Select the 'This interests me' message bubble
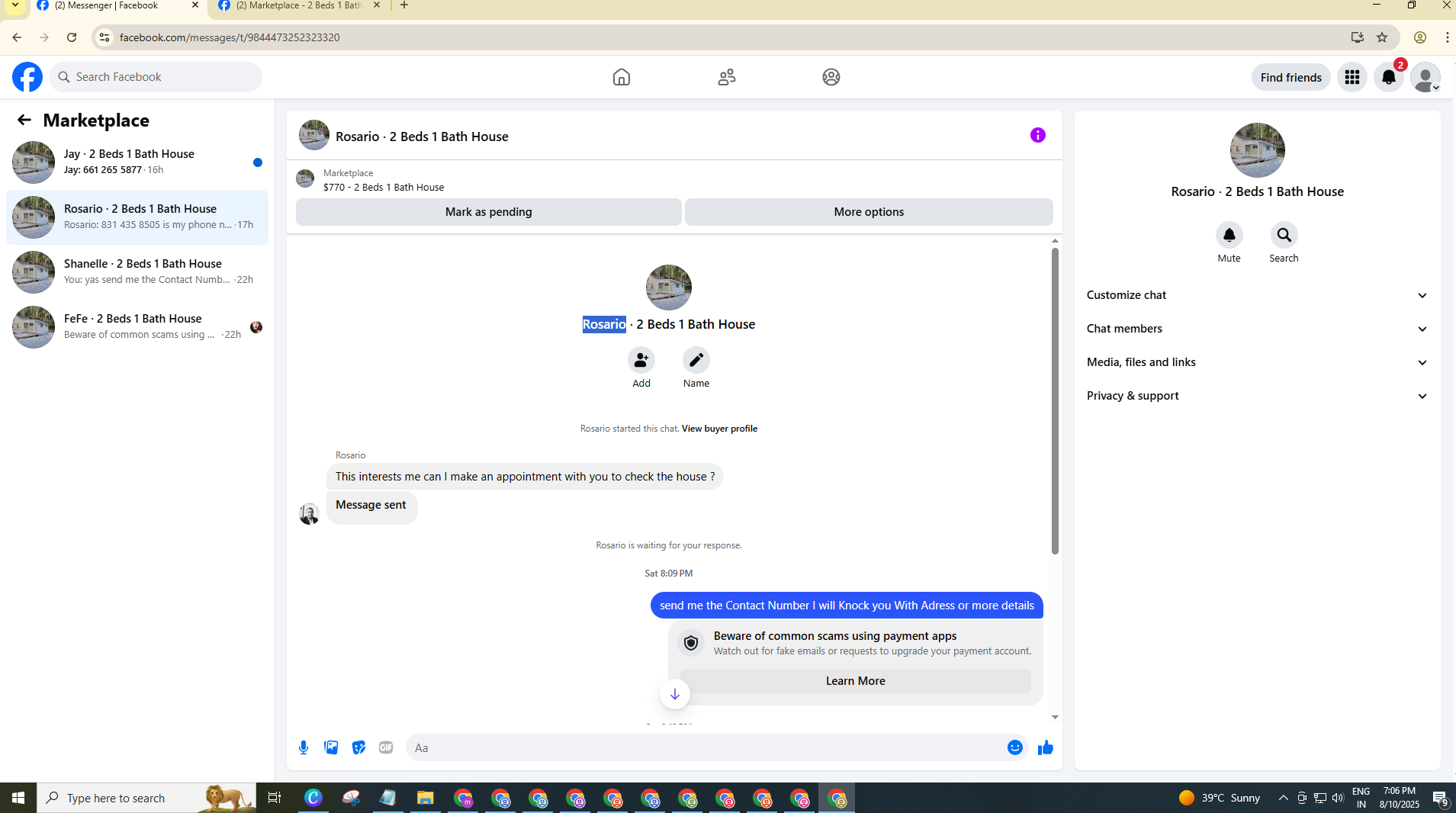The width and height of the screenshot is (1456, 813). pyautogui.click(x=525, y=477)
